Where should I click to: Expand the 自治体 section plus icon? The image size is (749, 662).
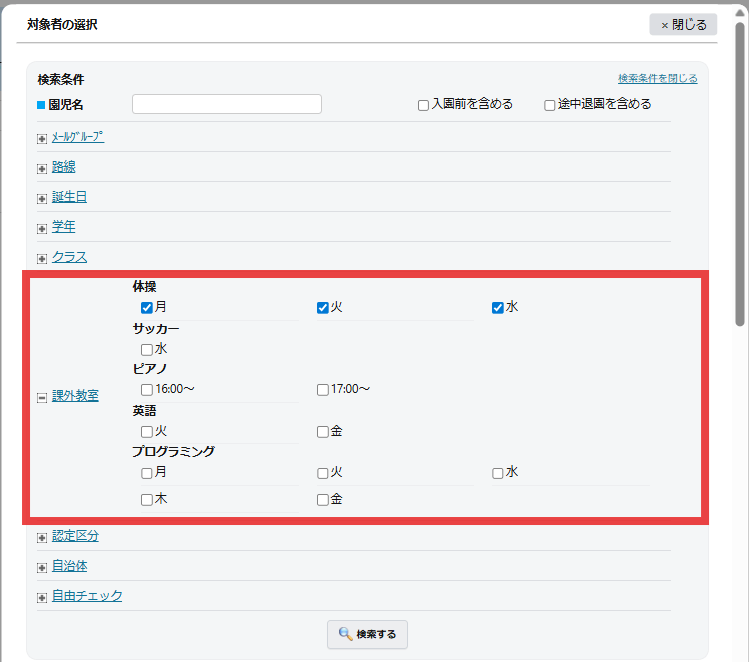tap(42, 568)
